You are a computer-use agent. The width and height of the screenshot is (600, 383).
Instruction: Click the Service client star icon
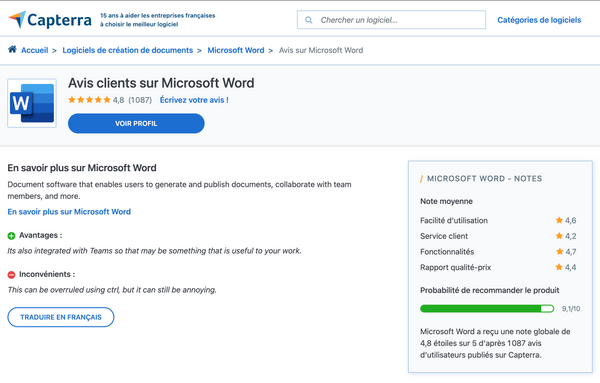pos(559,236)
